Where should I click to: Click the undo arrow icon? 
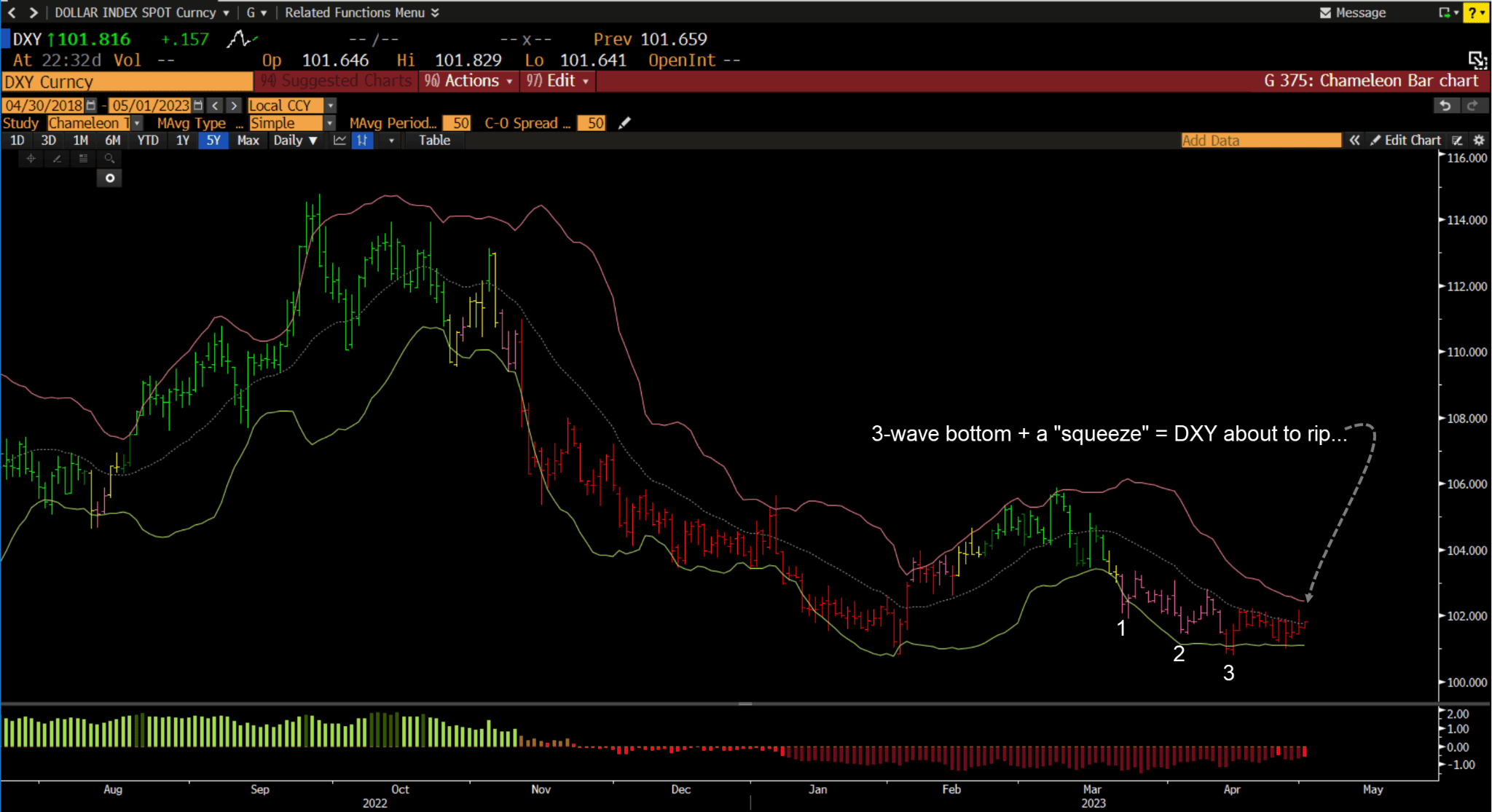coord(1445,106)
